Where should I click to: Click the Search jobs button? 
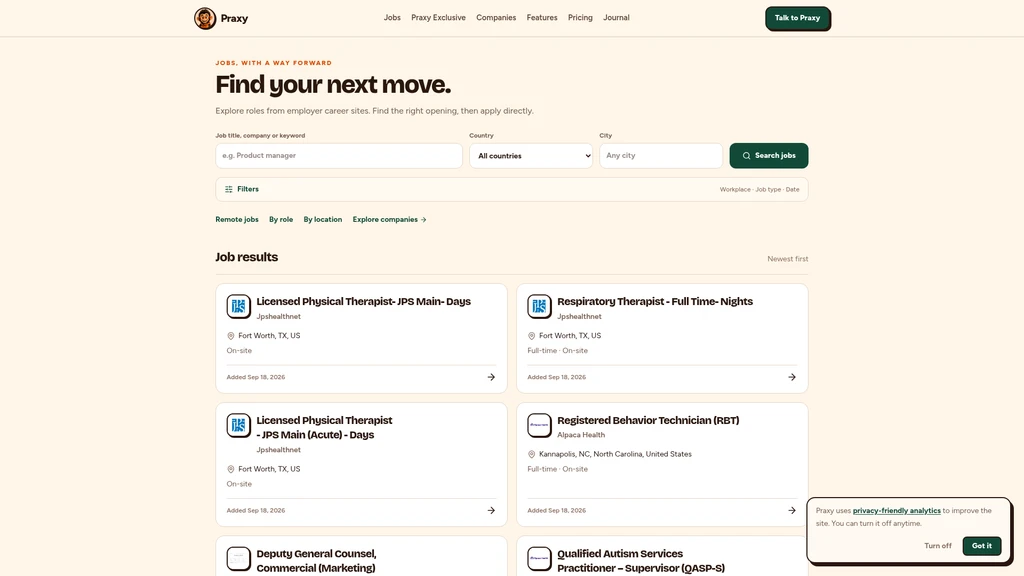click(769, 156)
